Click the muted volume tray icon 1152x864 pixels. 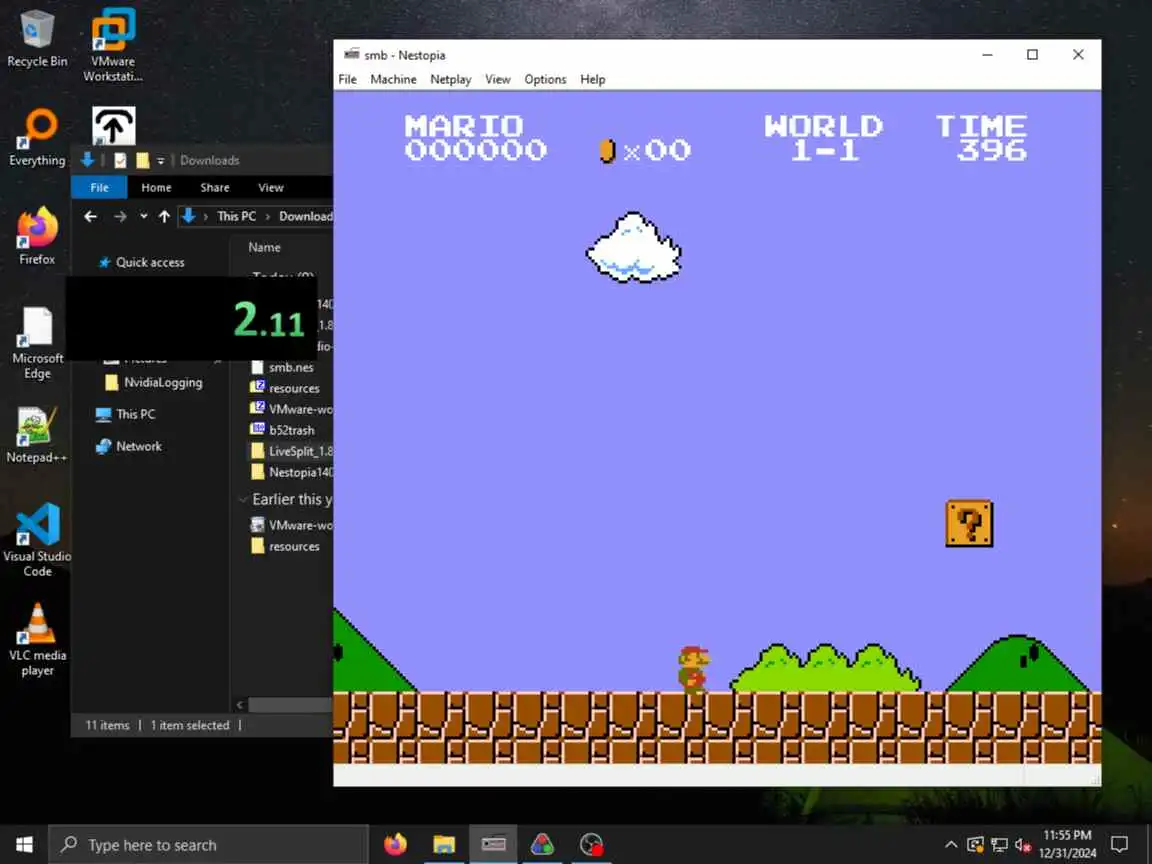1023,845
